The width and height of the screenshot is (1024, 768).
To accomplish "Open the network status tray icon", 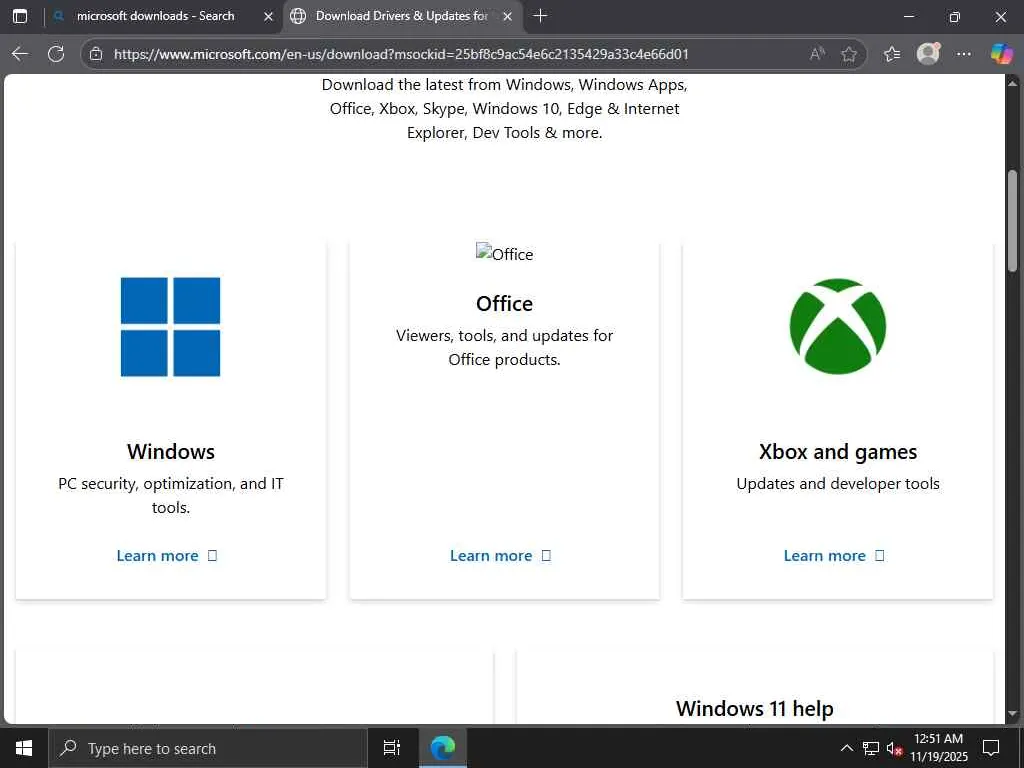I will click(x=871, y=748).
